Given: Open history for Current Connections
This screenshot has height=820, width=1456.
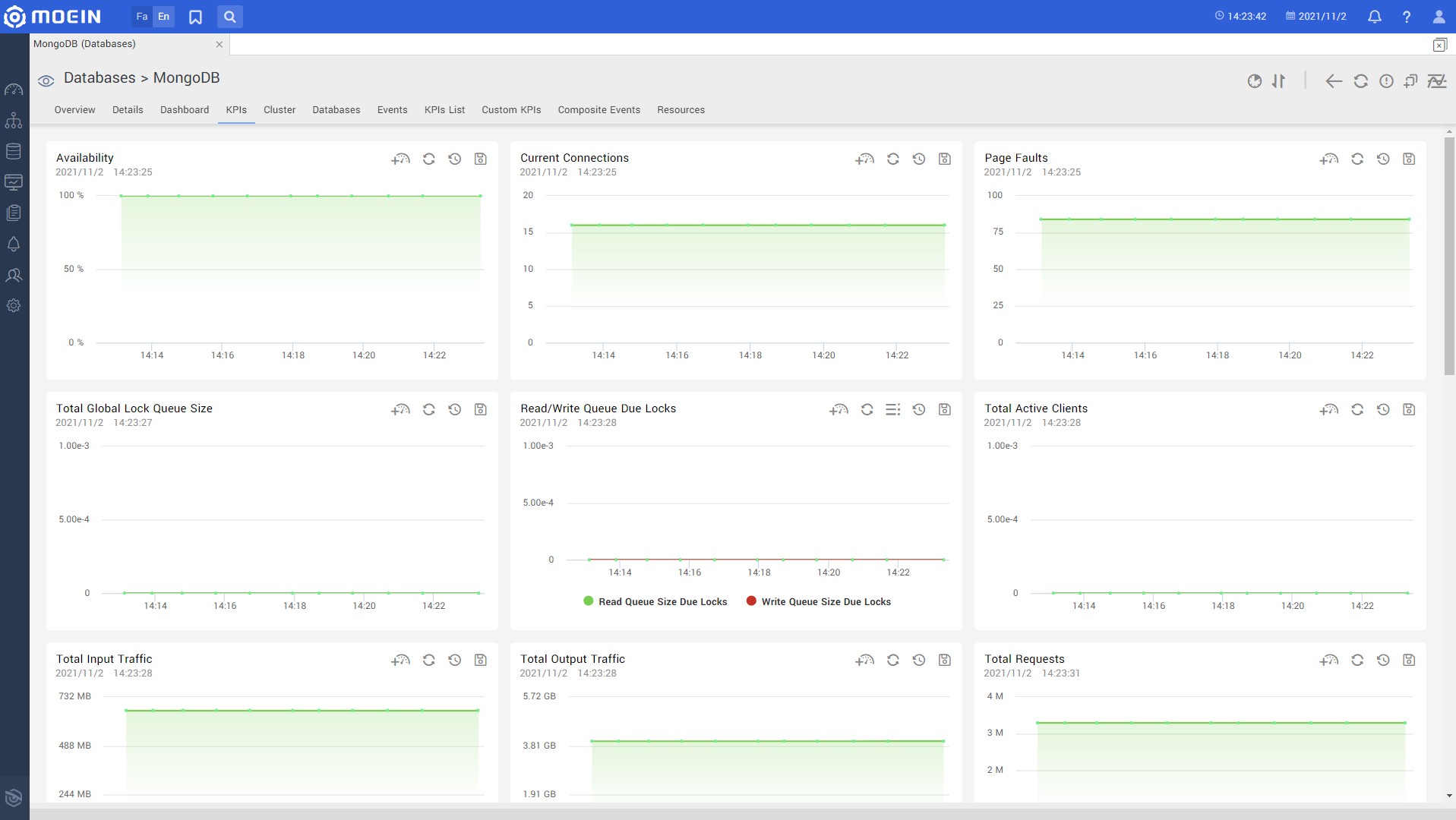Looking at the screenshot, I should [919, 159].
